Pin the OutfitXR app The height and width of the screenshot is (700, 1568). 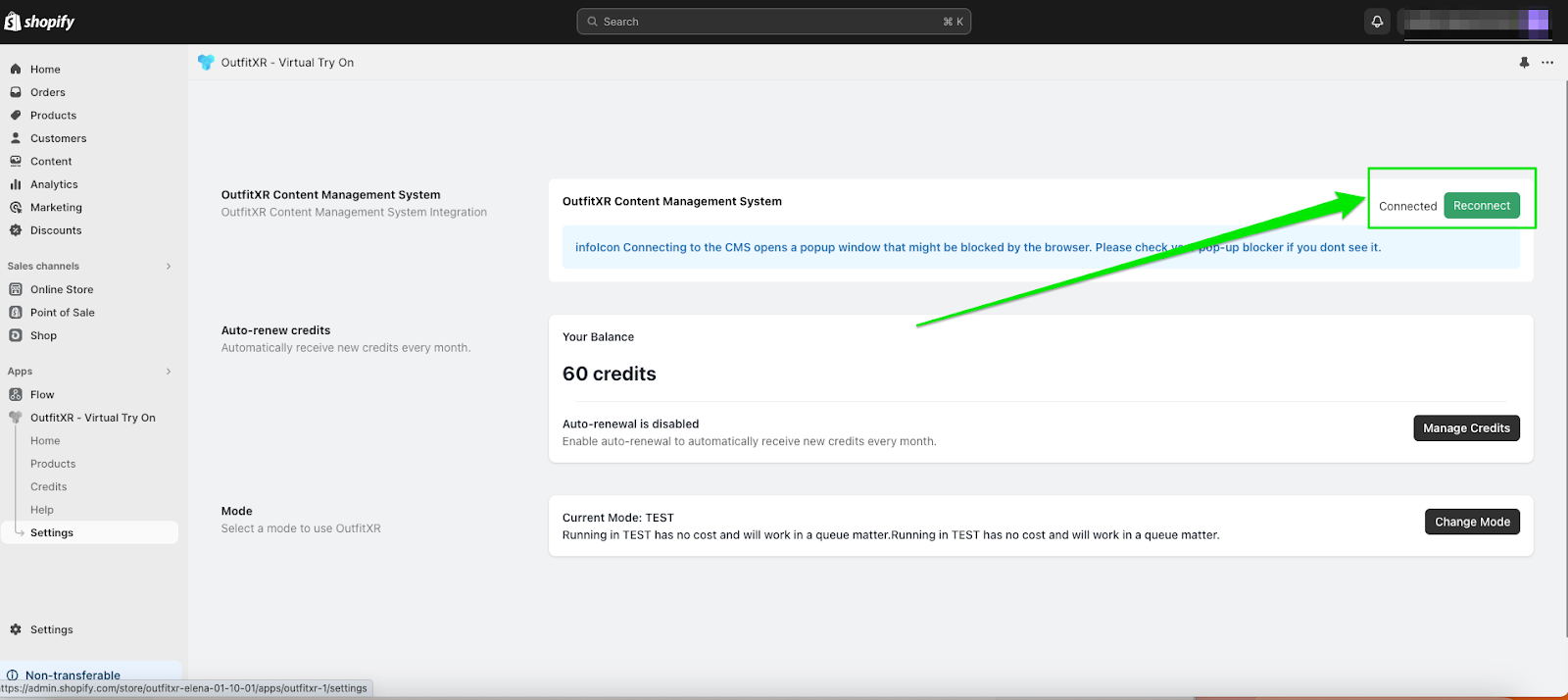point(1524,63)
